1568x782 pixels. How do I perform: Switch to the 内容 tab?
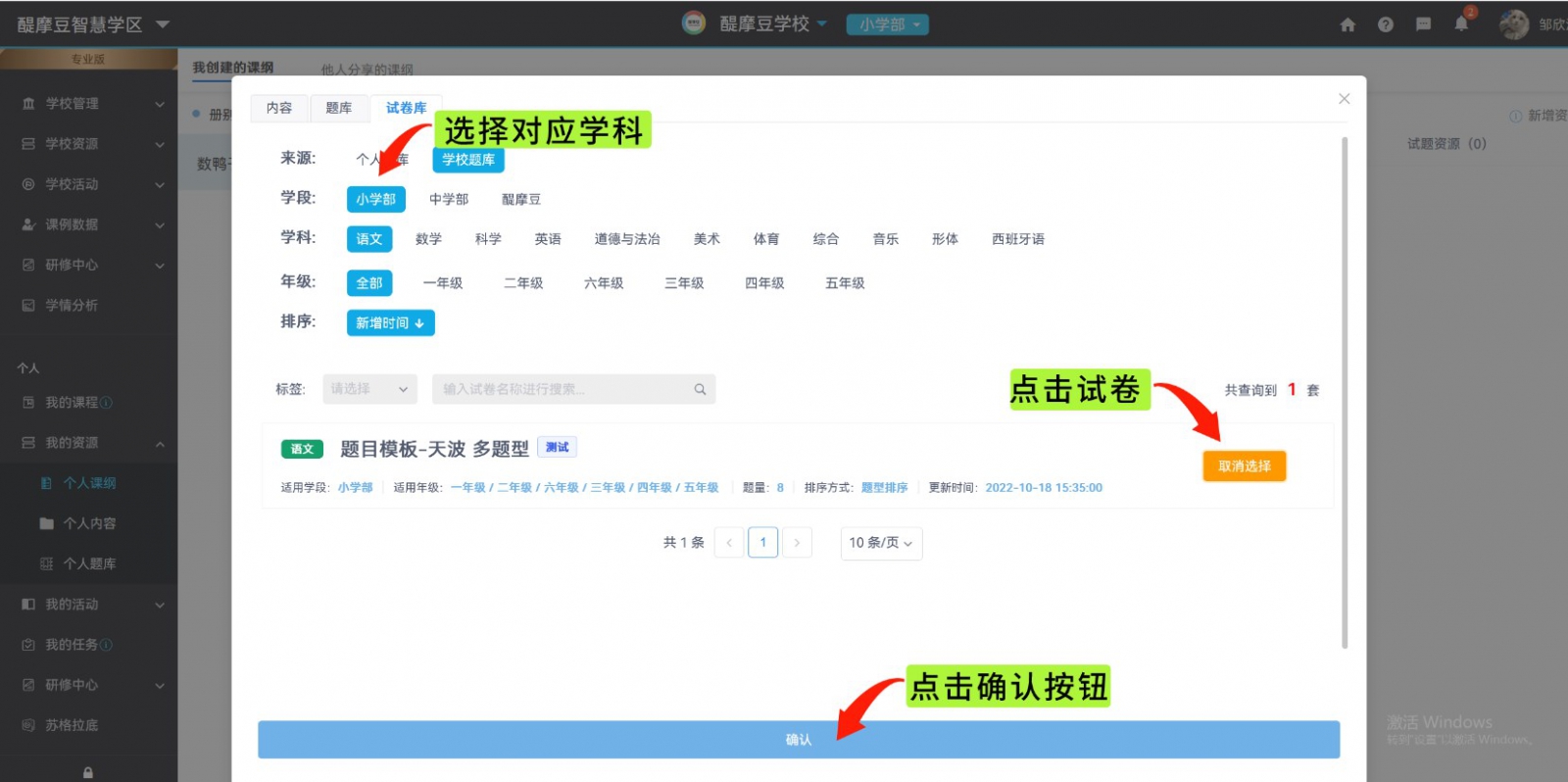(x=279, y=108)
